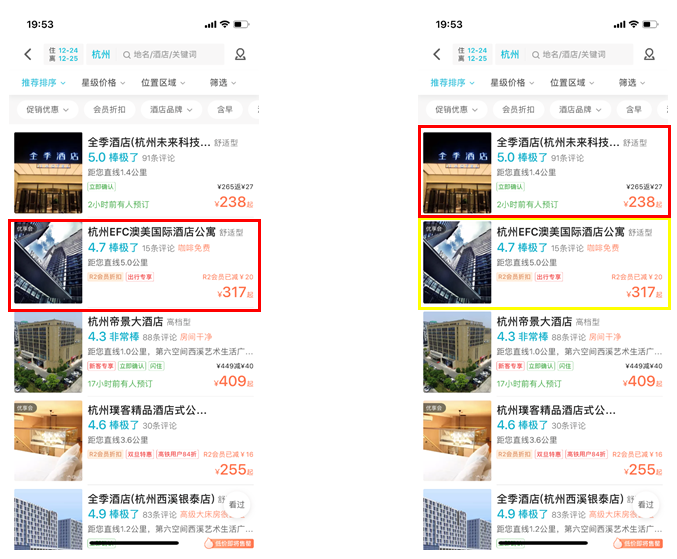This screenshot has height=559, width=677.
Task: Tap 看过 floating button on left screen
Action: pyautogui.click(x=237, y=504)
